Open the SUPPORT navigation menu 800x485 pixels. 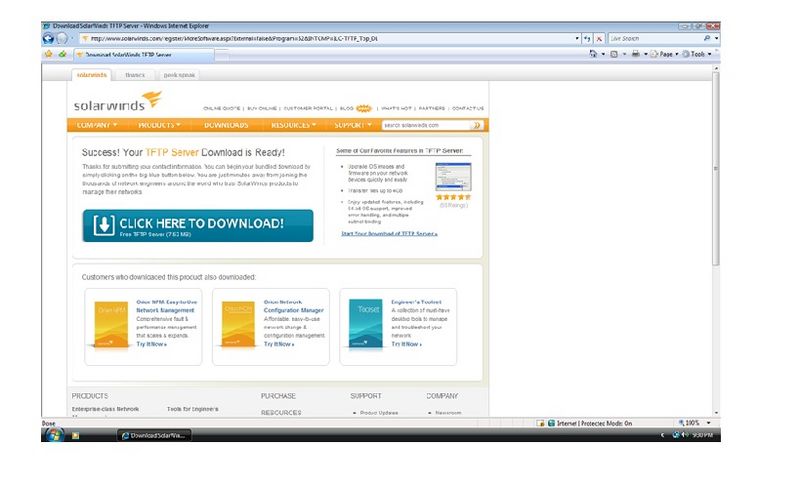[x=353, y=125]
